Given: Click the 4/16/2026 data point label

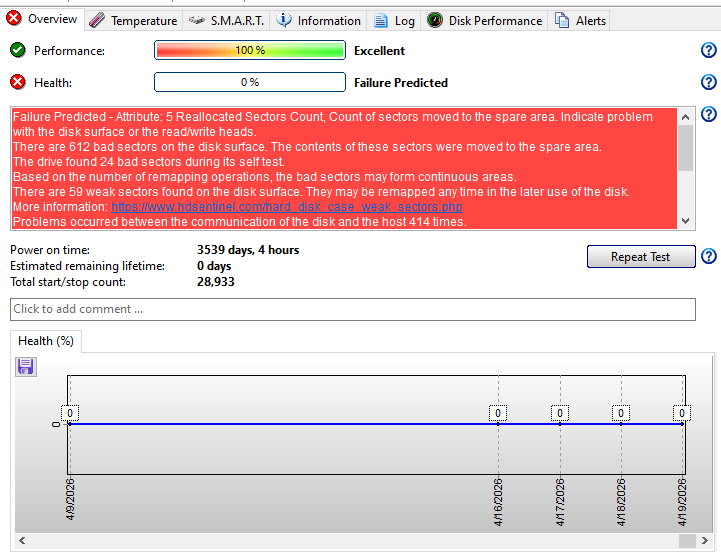Looking at the screenshot, I should (x=498, y=413).
